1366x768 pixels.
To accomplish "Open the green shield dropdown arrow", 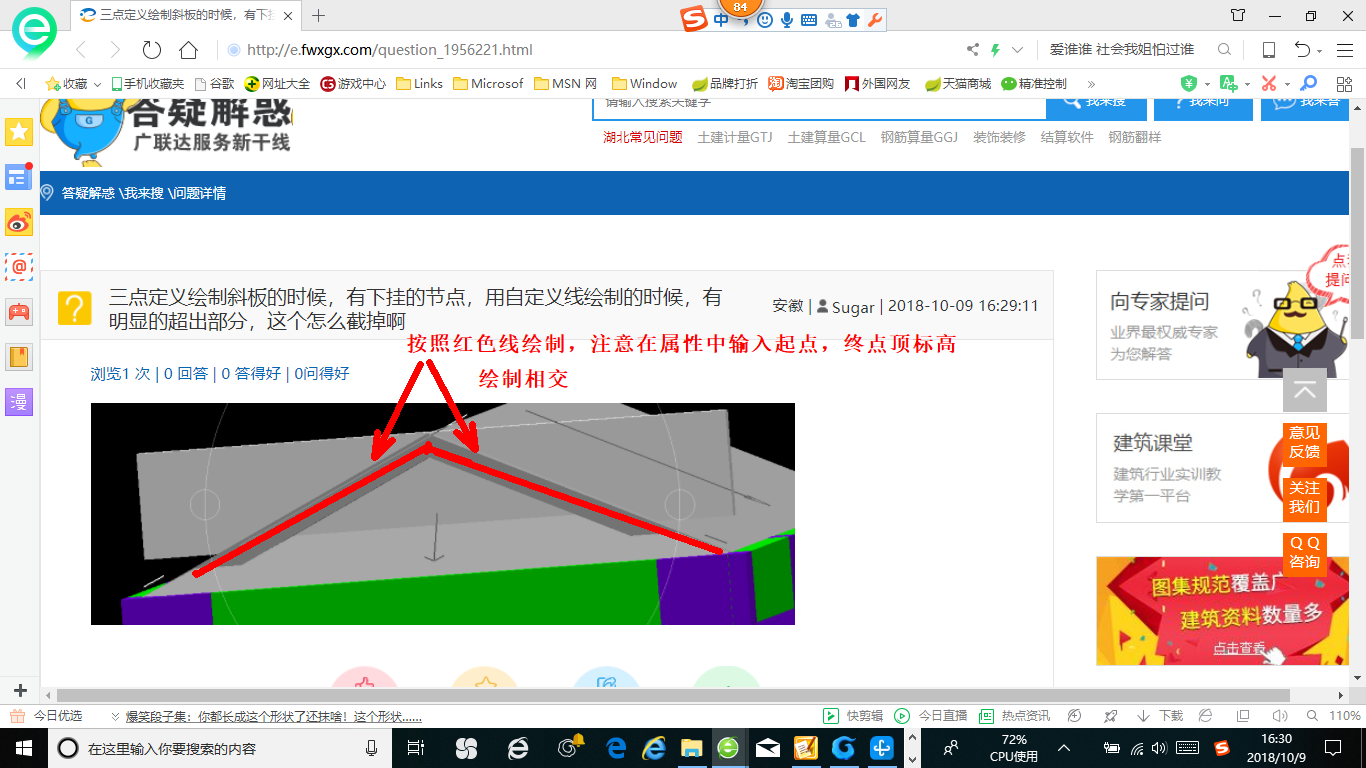I will point(1207,85).
